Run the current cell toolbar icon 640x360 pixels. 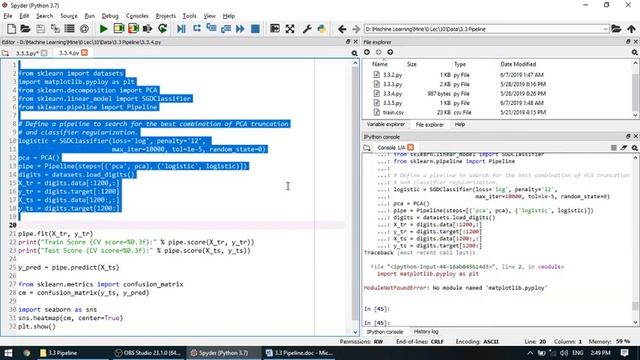(x=119, y=29)
